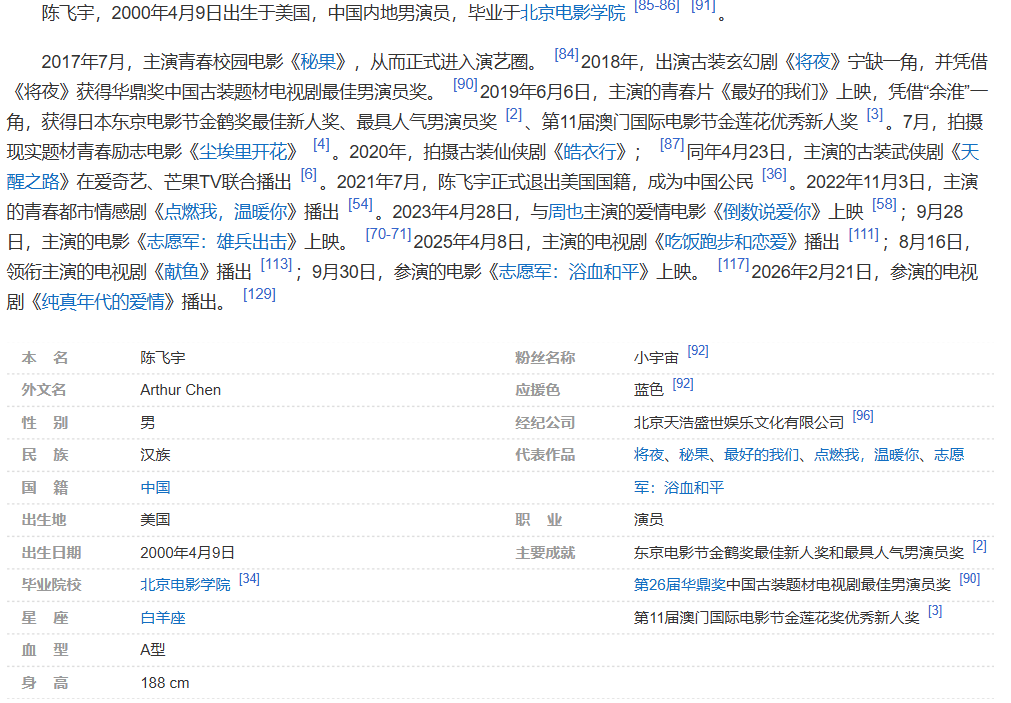Click reference [36] after 成为中国公民
1011x703 pixels.
pos(773,175)
